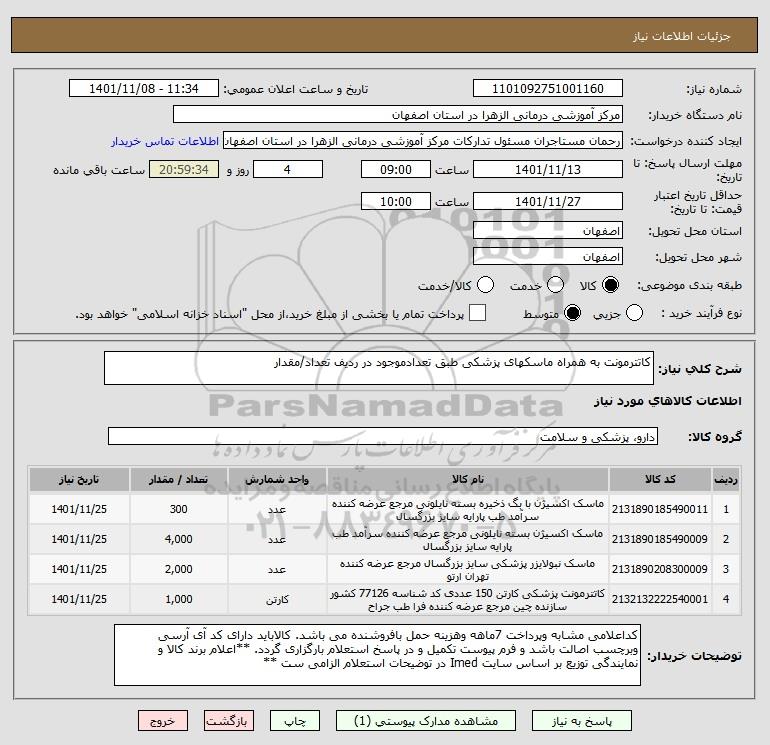This screenshot has height=745, width=770.
Task: Click the nebulizer mask item name in row 3
Action: (468, 570)
